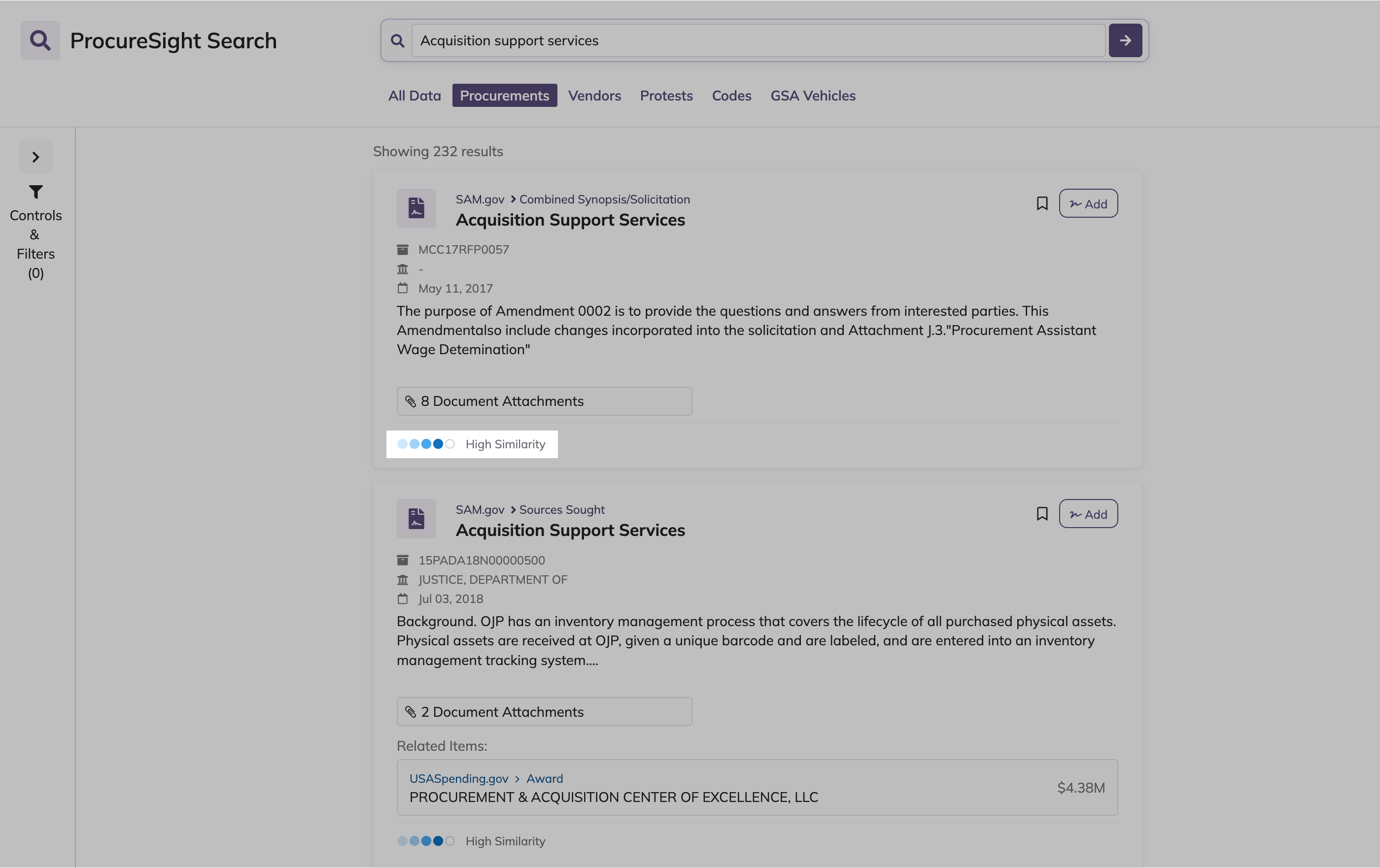This screenshot has height=868, width=1380.
Task: Click the search icon inside the search bar
Action: (397, 41)
